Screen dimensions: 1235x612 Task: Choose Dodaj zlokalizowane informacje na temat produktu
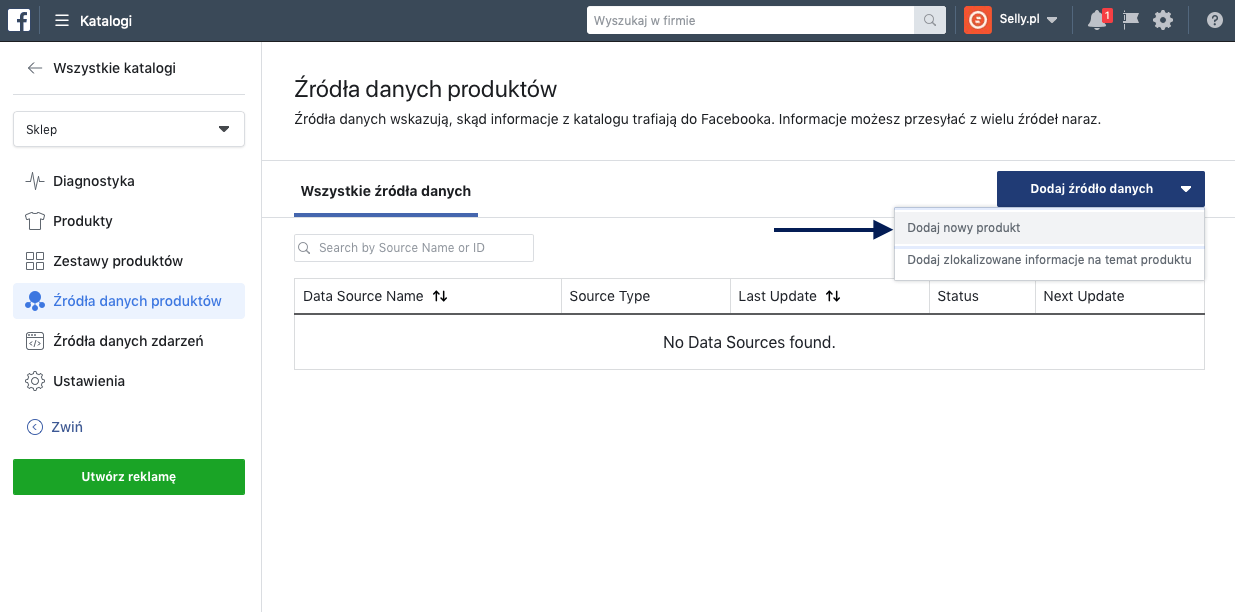pyautogui.click(x=1049, y=260)
